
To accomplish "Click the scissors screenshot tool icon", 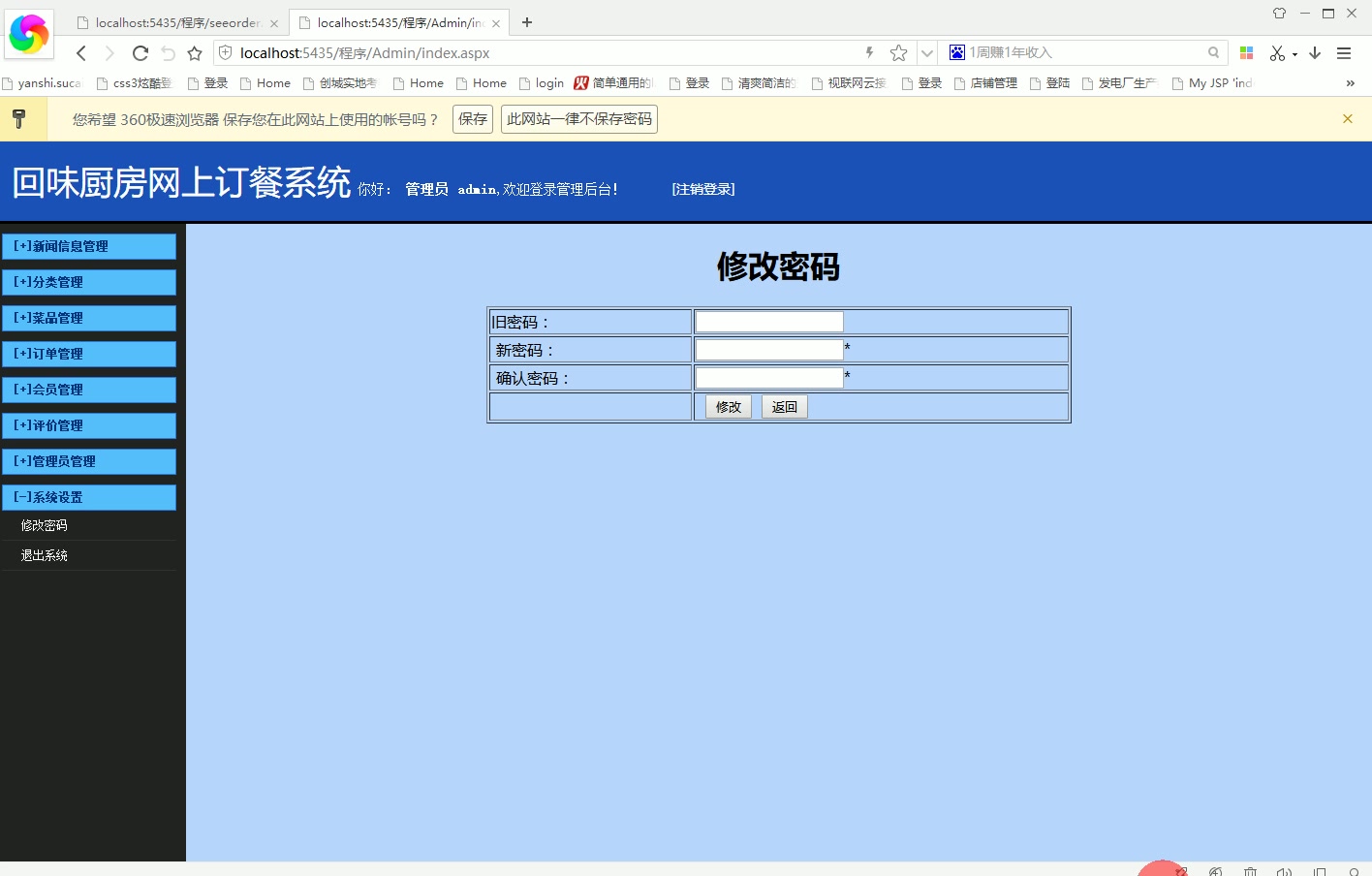I will (1277, 53).
